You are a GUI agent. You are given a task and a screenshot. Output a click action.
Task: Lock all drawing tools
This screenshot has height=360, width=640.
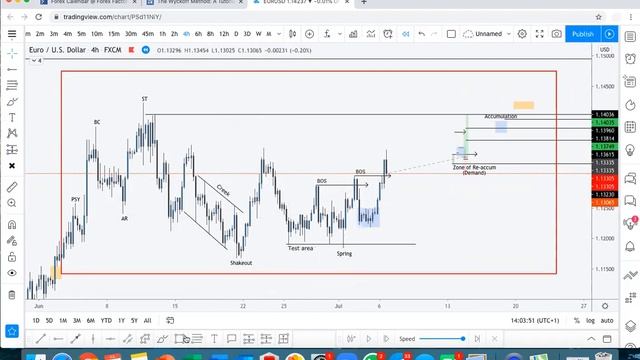[x=12, y=257]
